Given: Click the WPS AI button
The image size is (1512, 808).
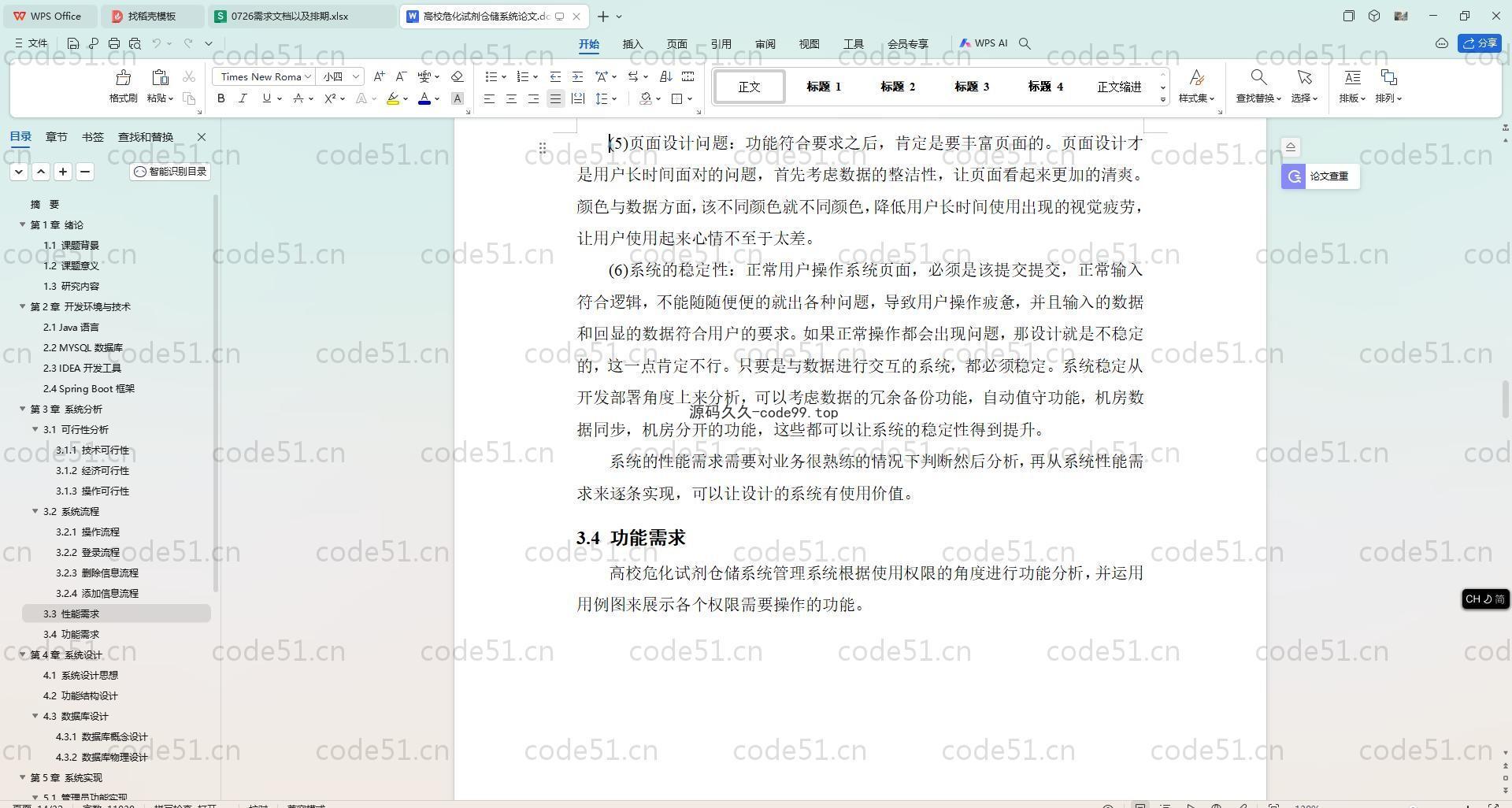Looking at the screenshot, I should click(984, 43).
